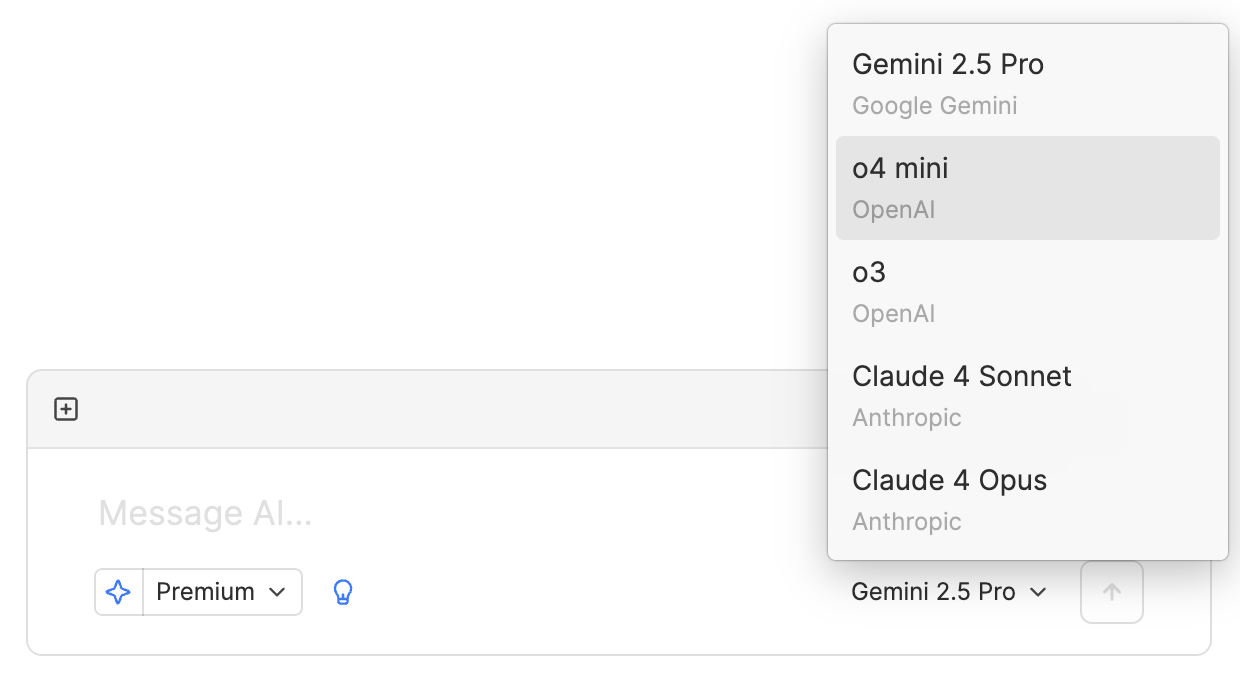Click the Anthropic label under Claude 4 Sonnet
This screenshot has width=1240, height=688.
click(906, 418)
